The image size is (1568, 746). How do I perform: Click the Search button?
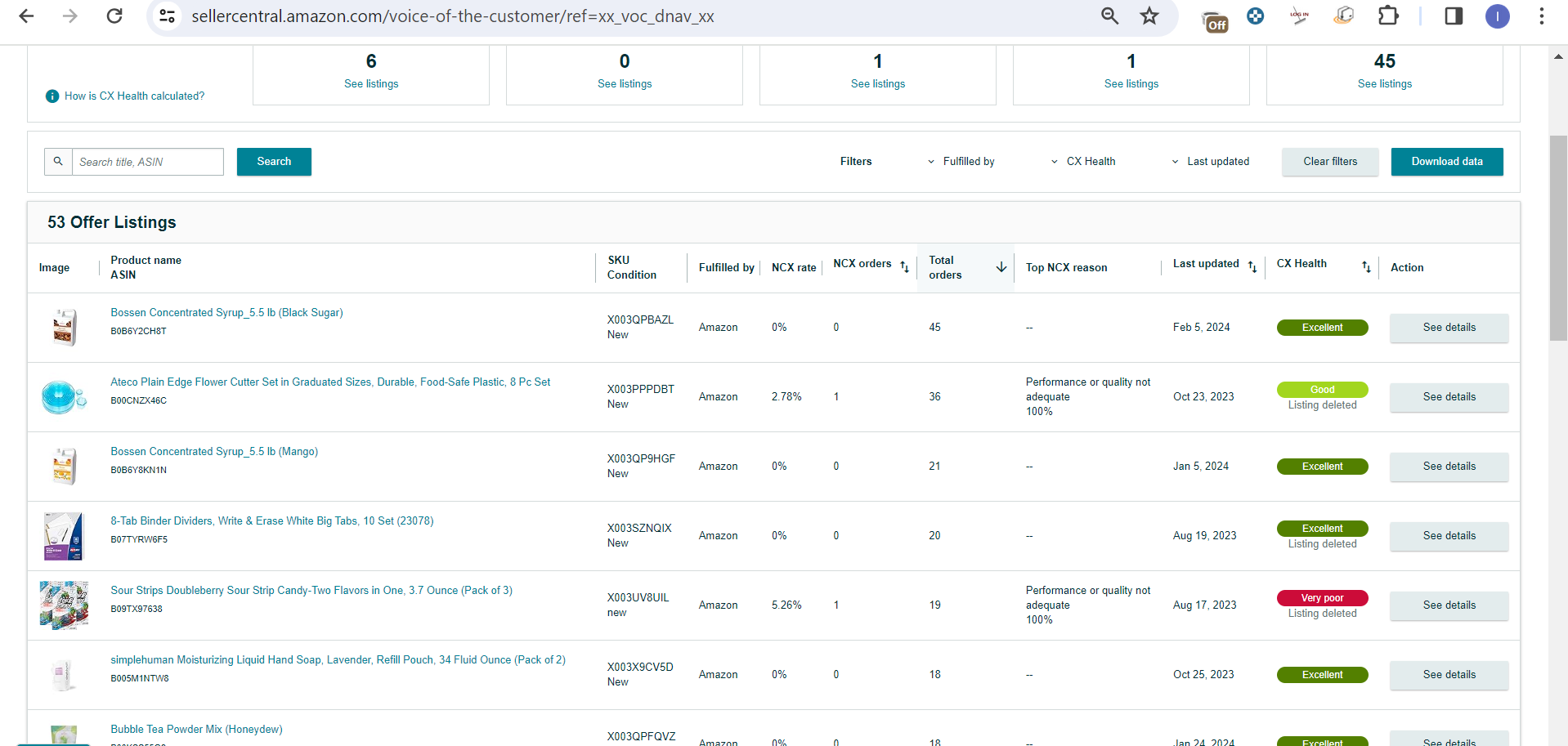pyautogui.click(x=274, y=162)
